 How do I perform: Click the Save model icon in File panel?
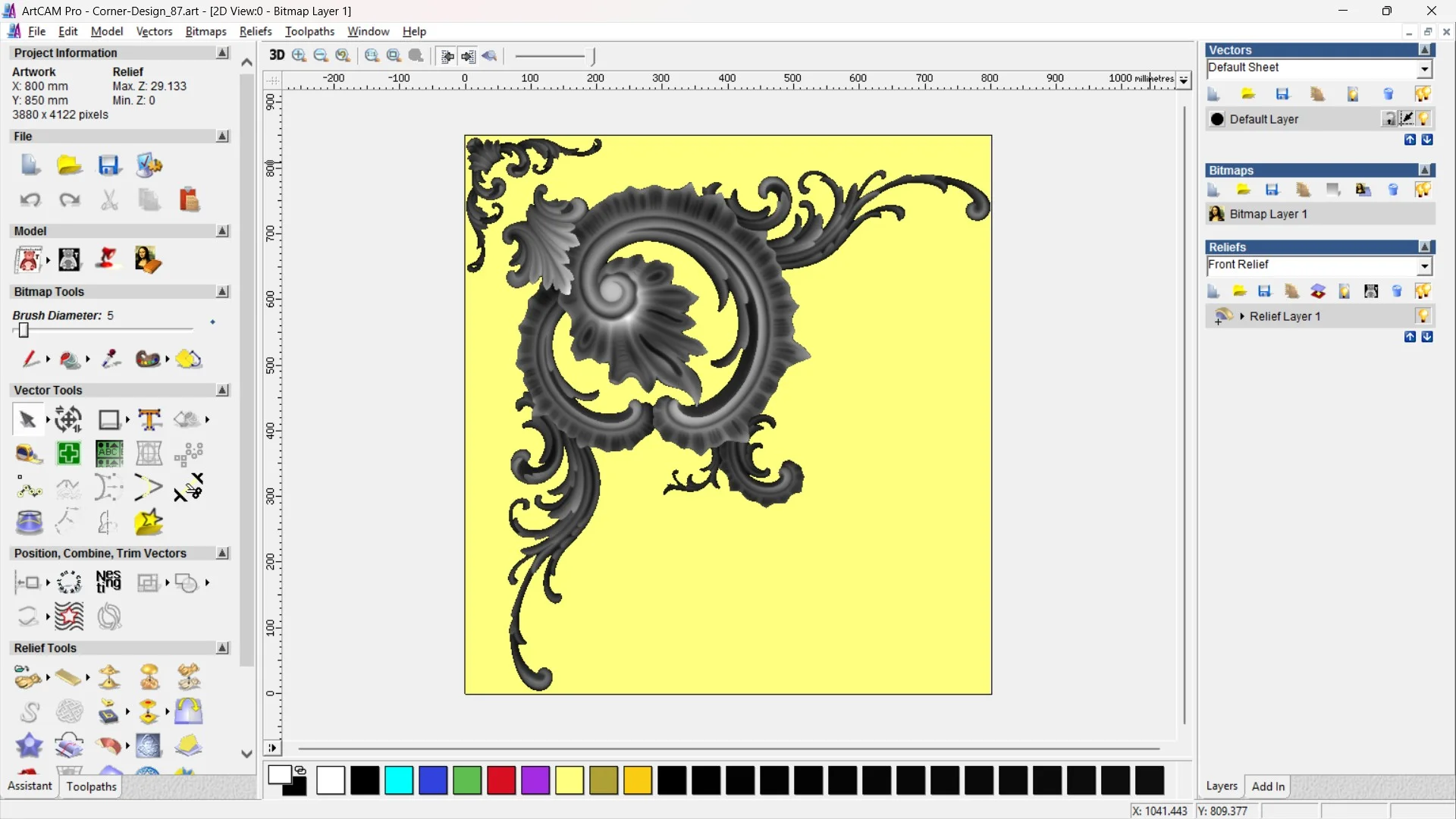[110, 165]
